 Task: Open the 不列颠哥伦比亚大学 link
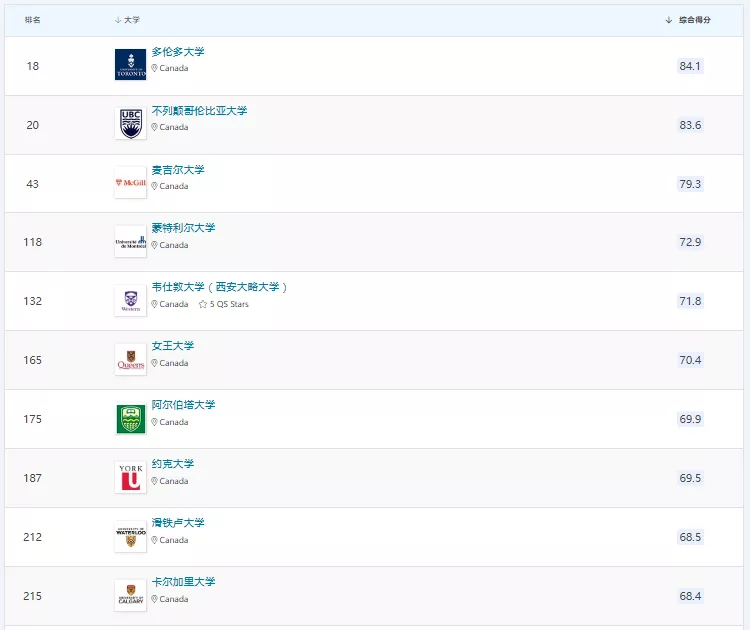(x=199, y=111)
